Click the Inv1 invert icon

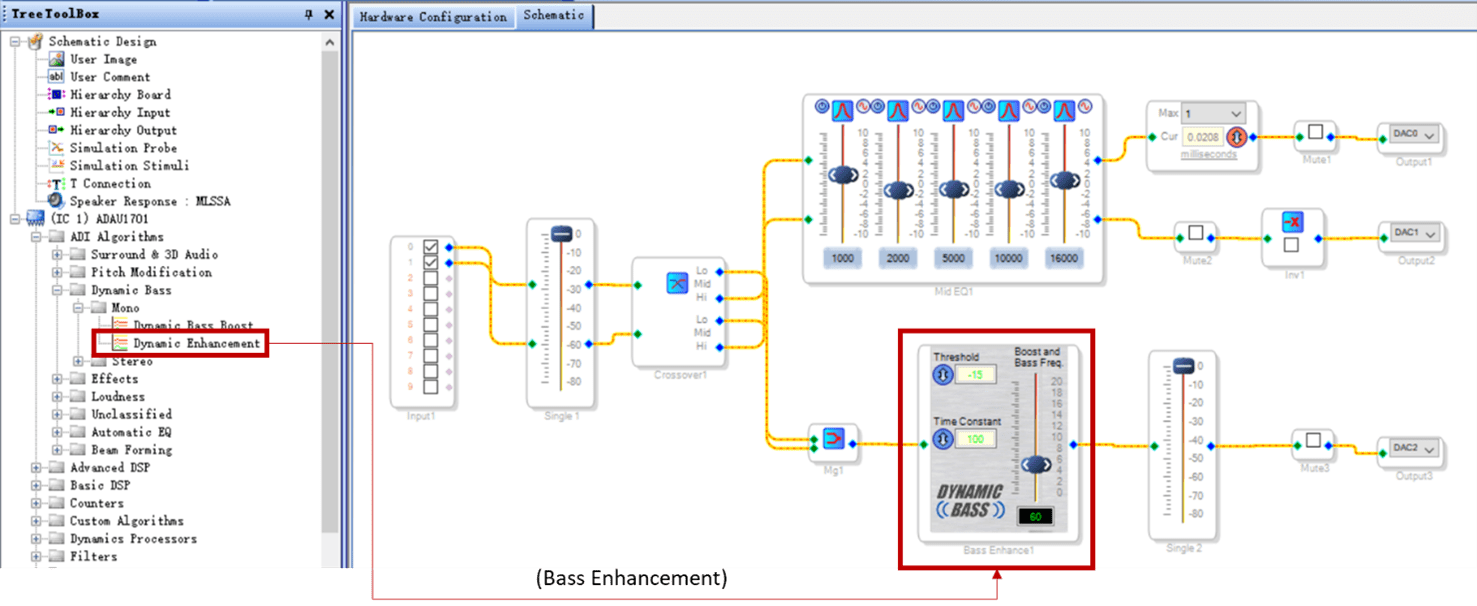tap(1293, 222)
